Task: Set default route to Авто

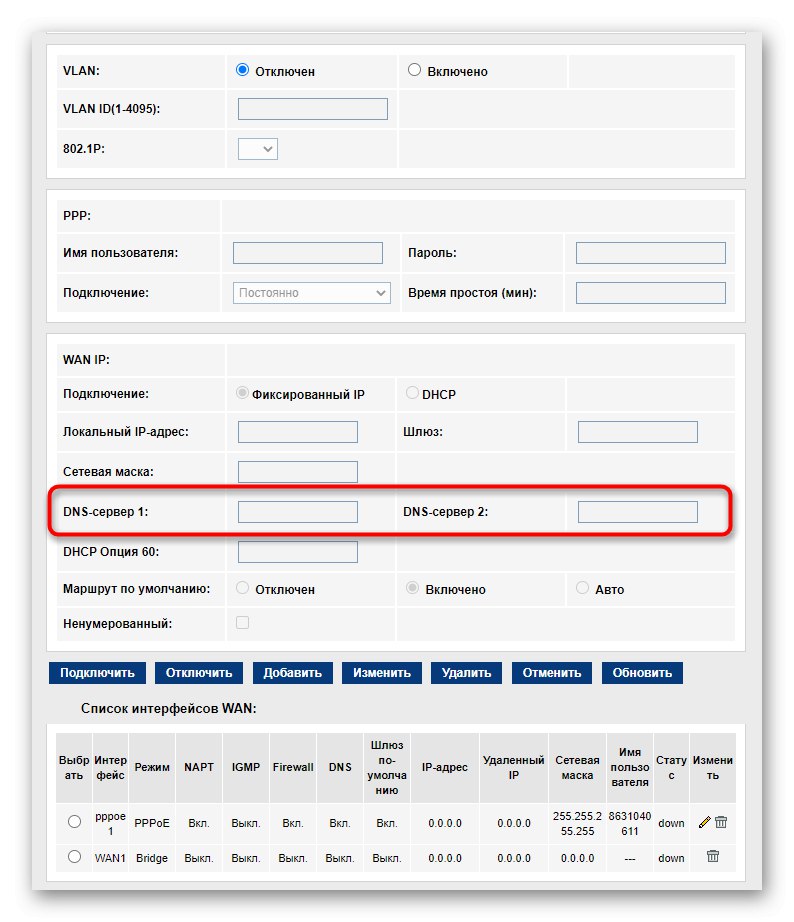Action: point(582,588)
